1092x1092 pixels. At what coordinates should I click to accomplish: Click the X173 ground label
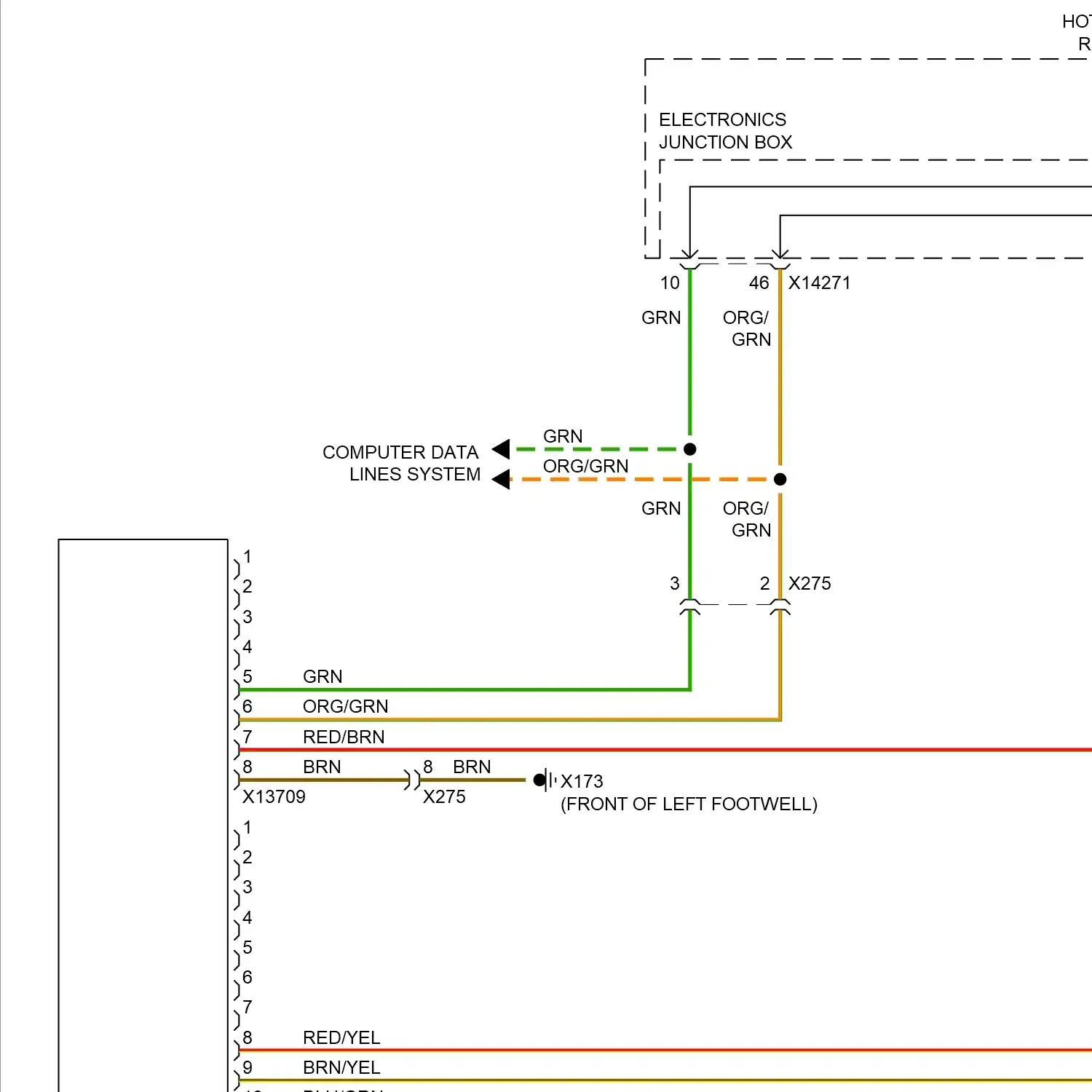pos(582,782)
